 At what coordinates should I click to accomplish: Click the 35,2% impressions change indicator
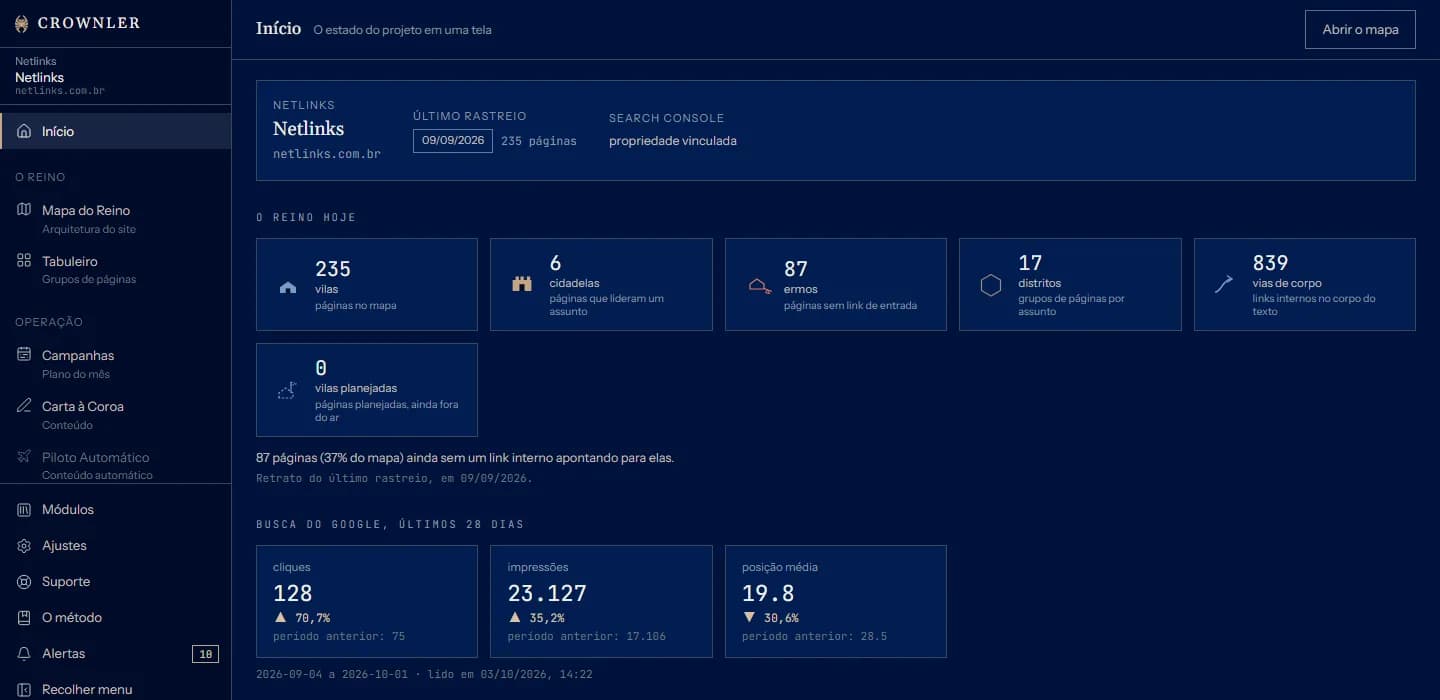pos(536,618)
